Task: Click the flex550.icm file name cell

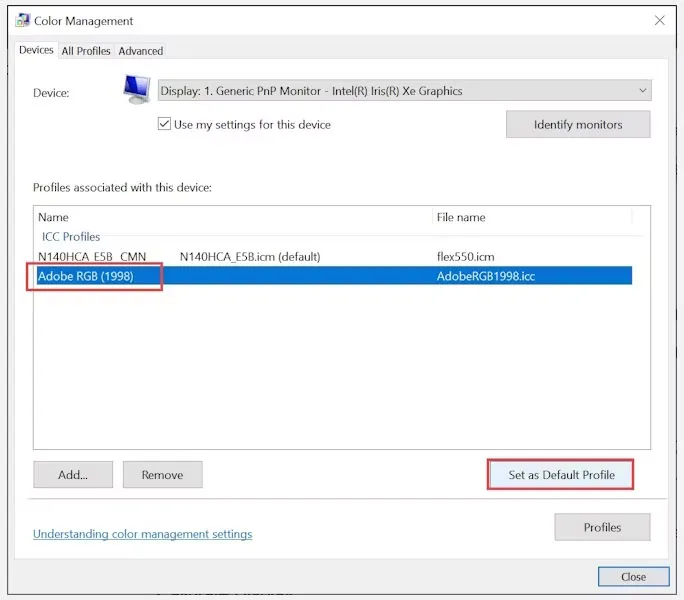Action: click(x=465, y=257)
